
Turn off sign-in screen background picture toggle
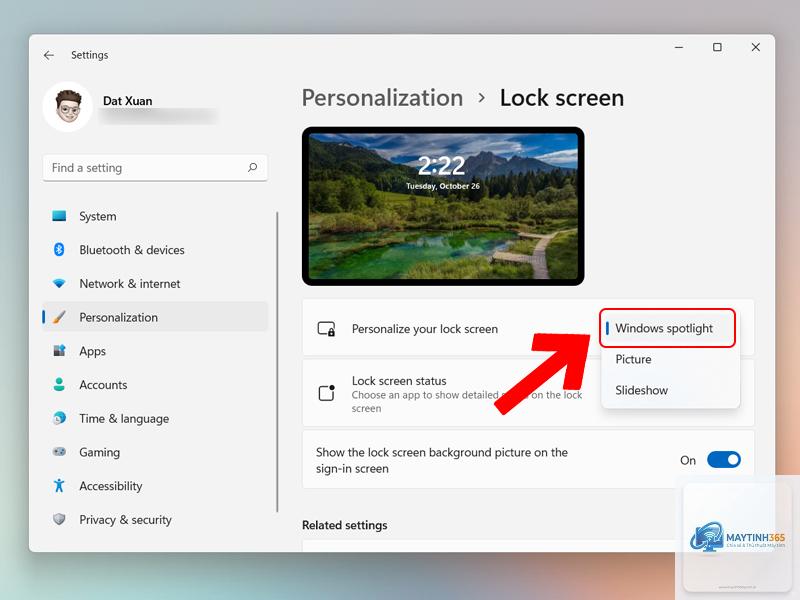click(x=723, y=460)
